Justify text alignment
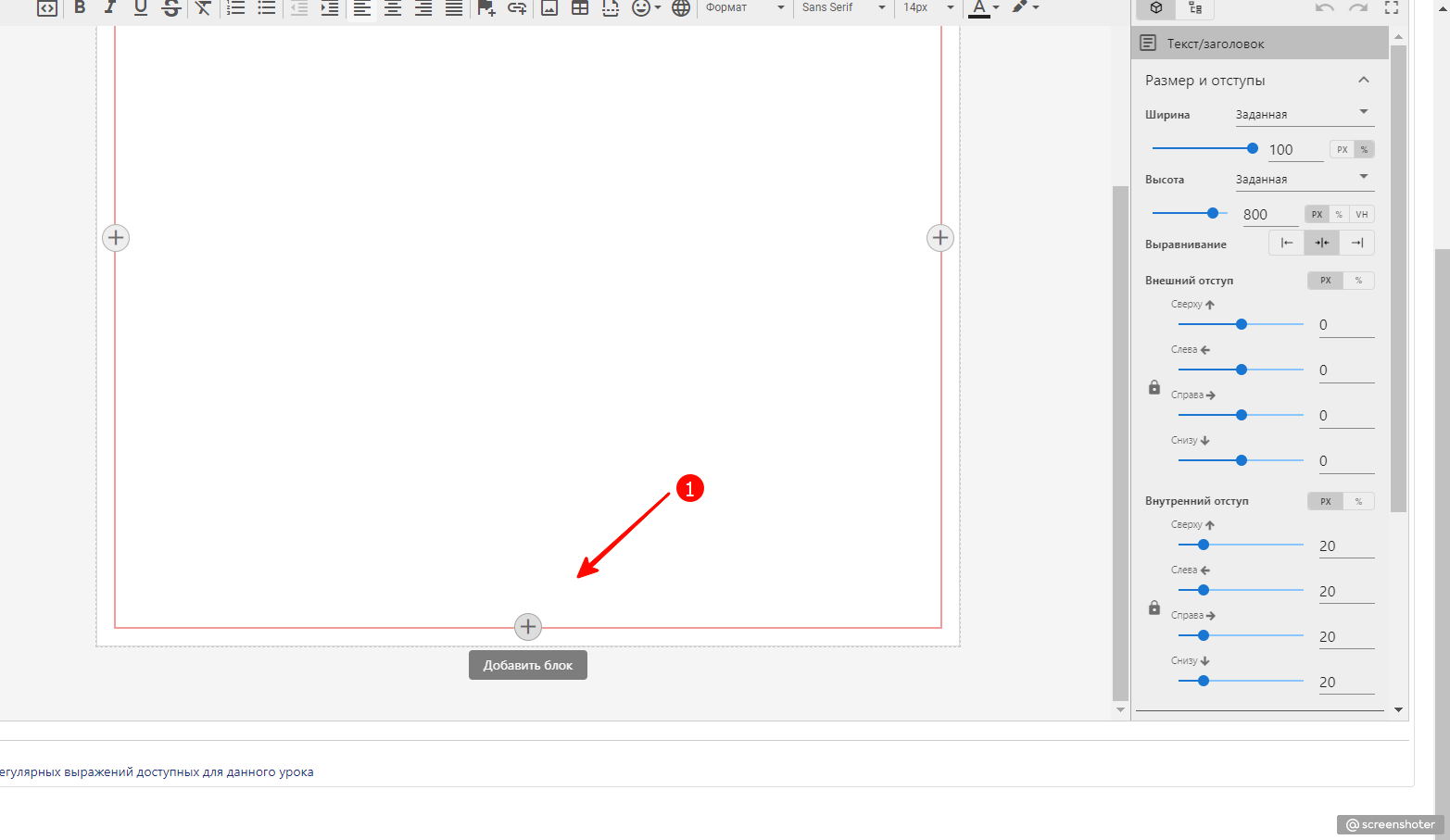Screen dimensions: 1450x840 click(454, 8)
